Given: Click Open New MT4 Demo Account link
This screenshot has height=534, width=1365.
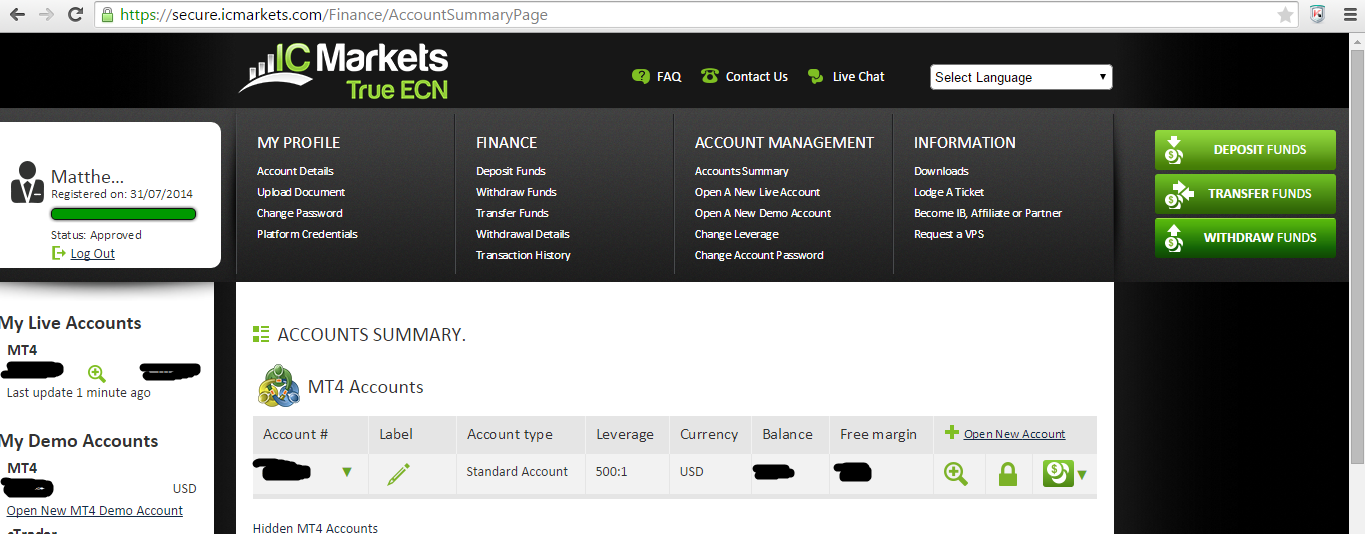Looking at the screenshot, I should [x=95, y=510].
